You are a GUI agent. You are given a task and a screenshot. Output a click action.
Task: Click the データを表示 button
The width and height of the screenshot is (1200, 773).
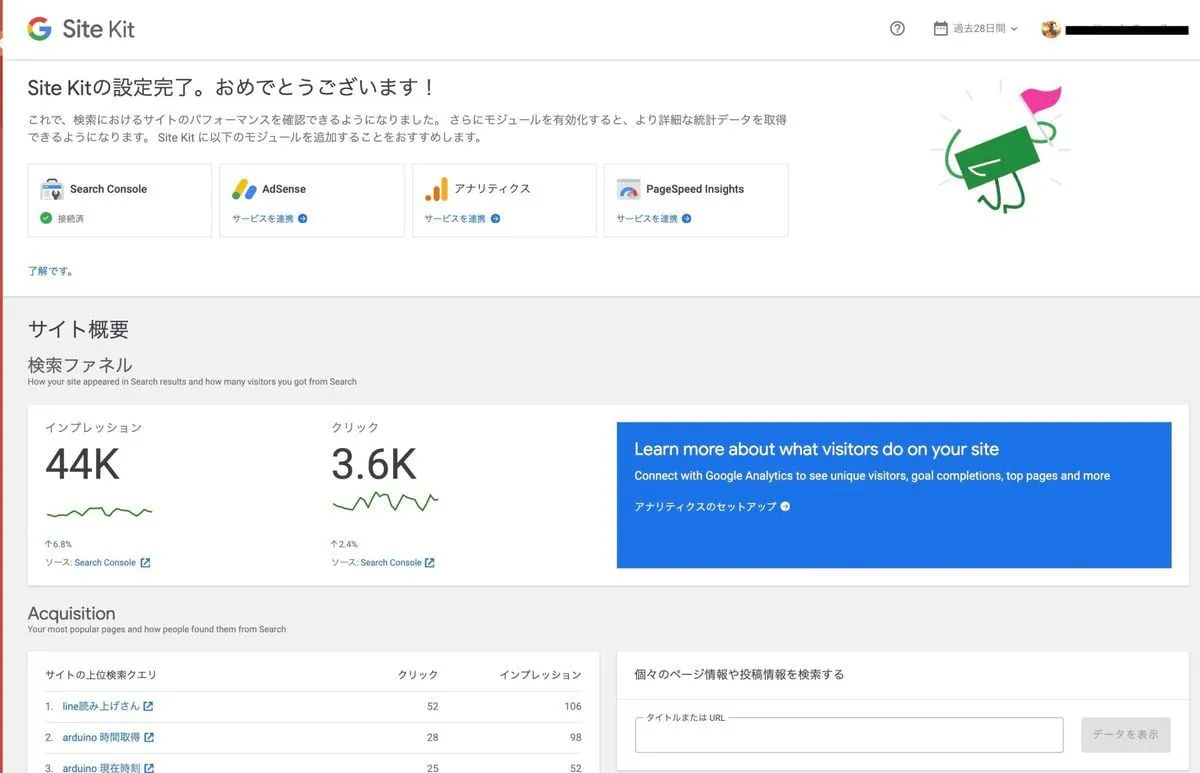click(x=1125, y=734)
